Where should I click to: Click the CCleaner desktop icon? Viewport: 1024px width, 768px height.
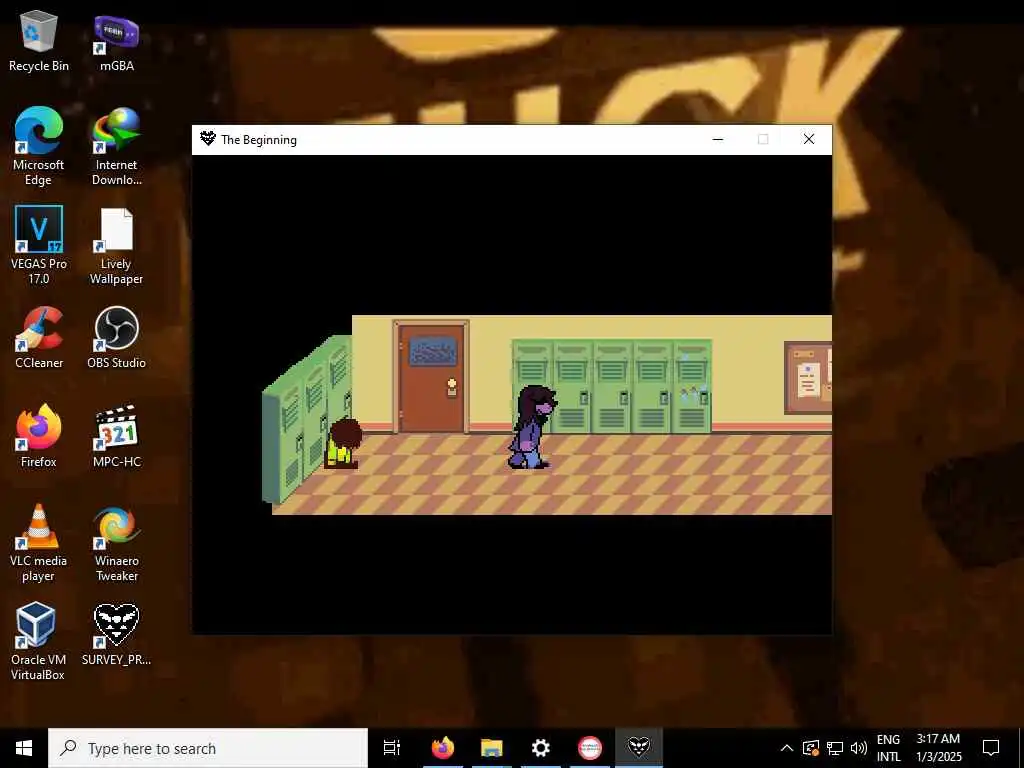pyautogui.click(x=39, y=338)
